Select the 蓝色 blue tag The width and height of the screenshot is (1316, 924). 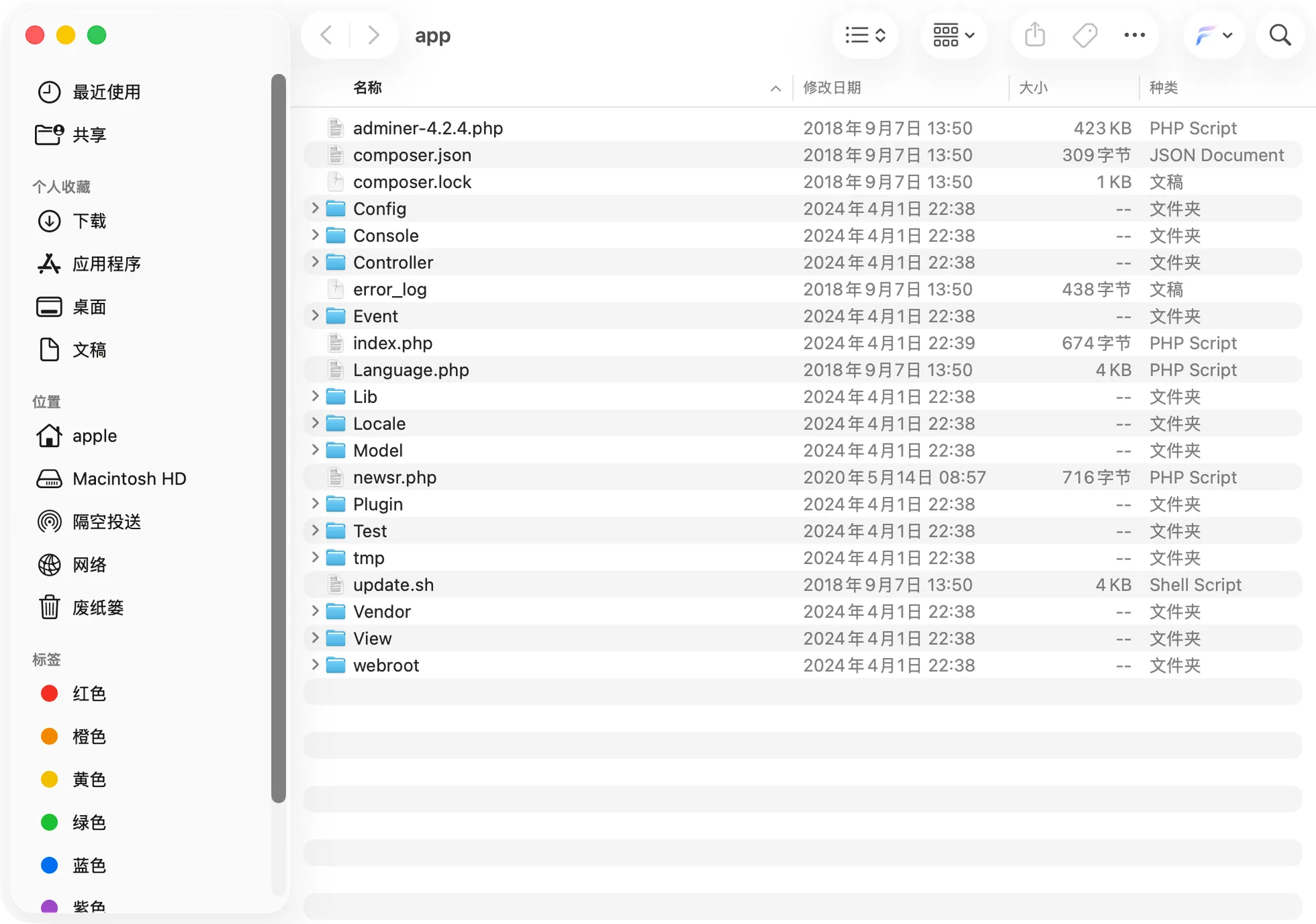point(73,866)
